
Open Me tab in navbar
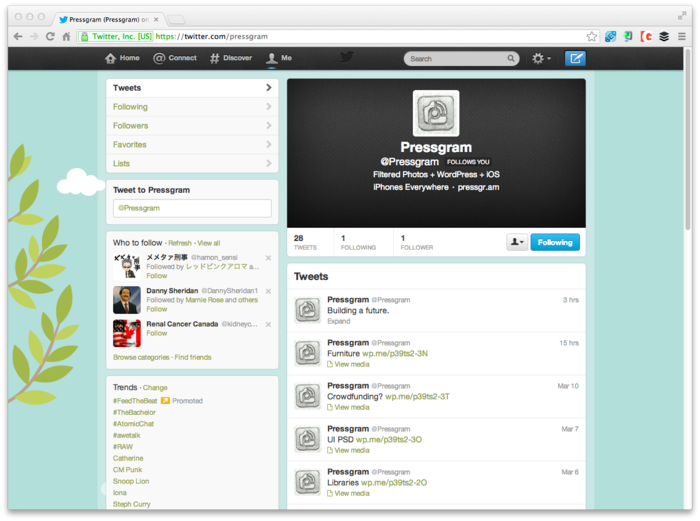coord(279,58)
